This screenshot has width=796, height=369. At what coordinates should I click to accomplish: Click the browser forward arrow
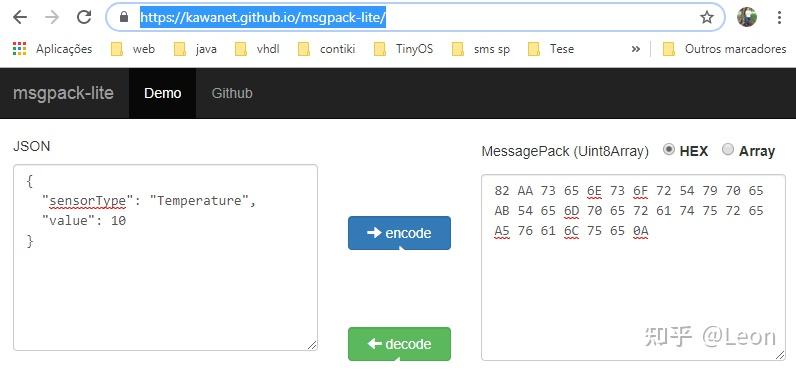click(52, 17)
